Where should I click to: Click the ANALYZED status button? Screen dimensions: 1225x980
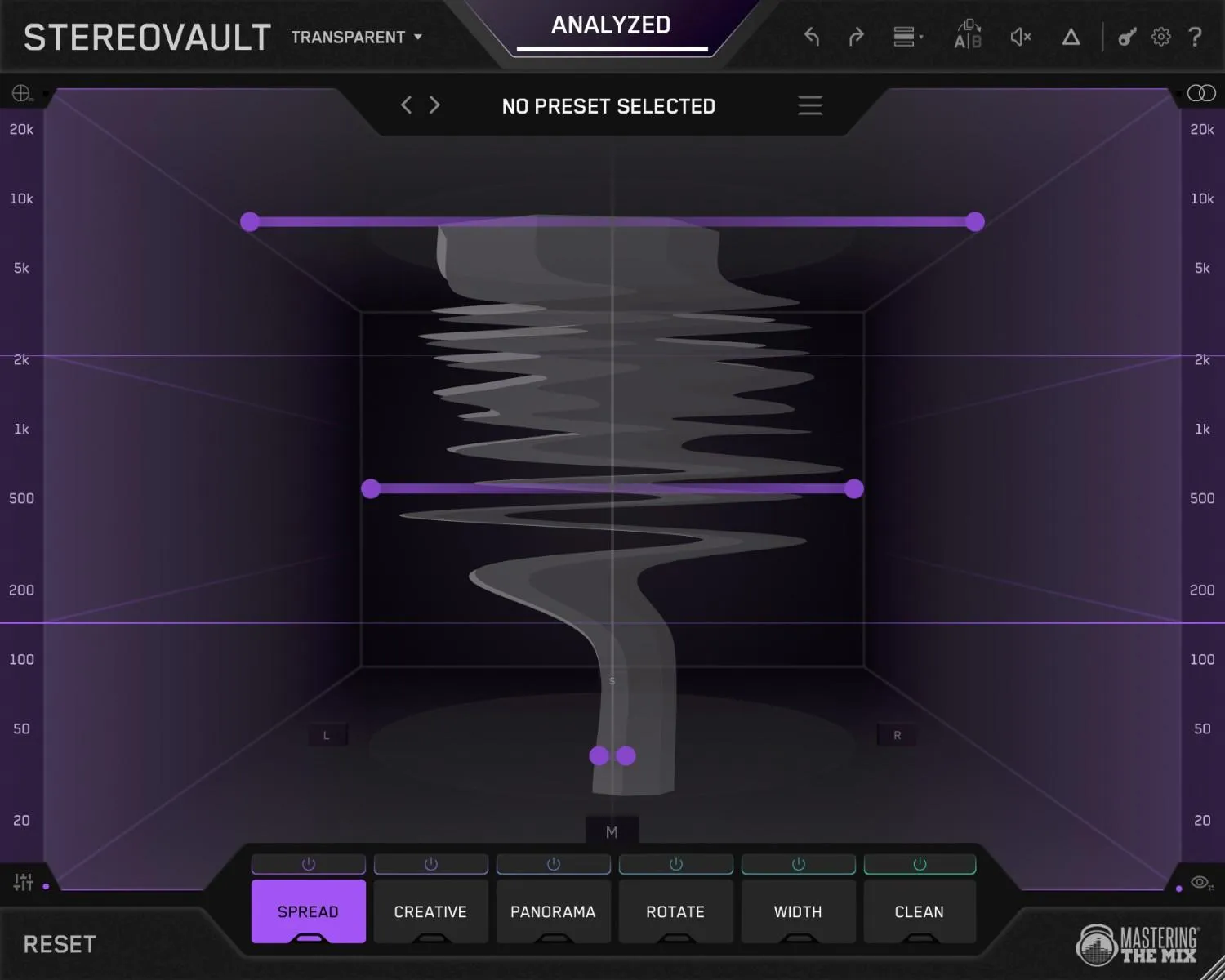coord(612,25)
